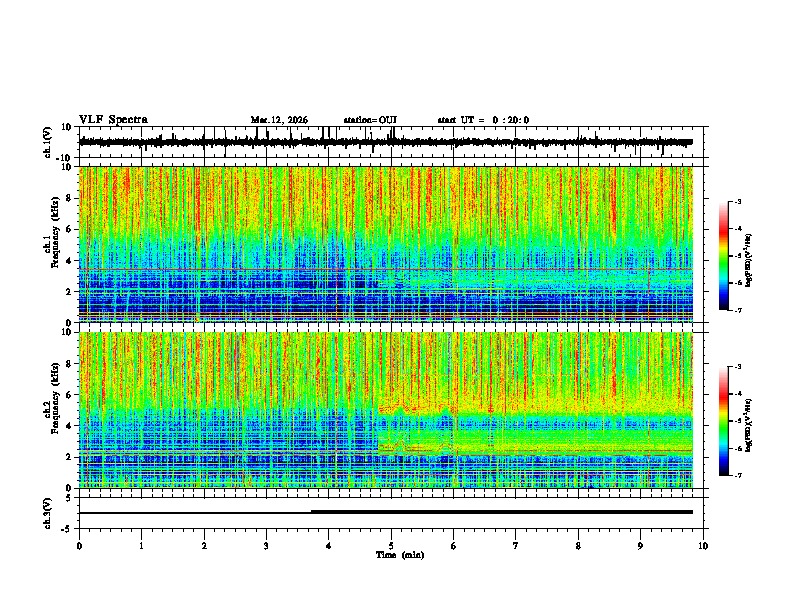The width and height of the screenshot is (792, 612).
Task: Click time axis tick label "3"
Action: click(266, 546)
